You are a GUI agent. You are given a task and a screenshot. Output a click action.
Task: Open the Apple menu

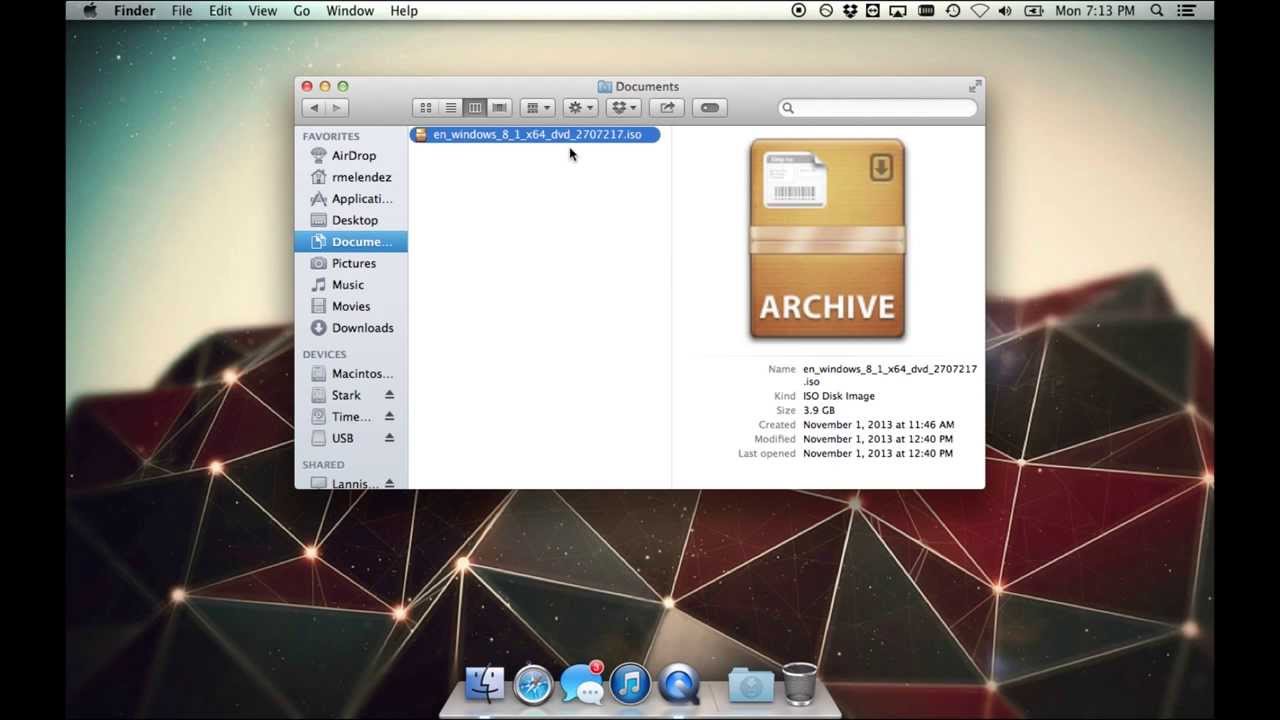point(90,11)
